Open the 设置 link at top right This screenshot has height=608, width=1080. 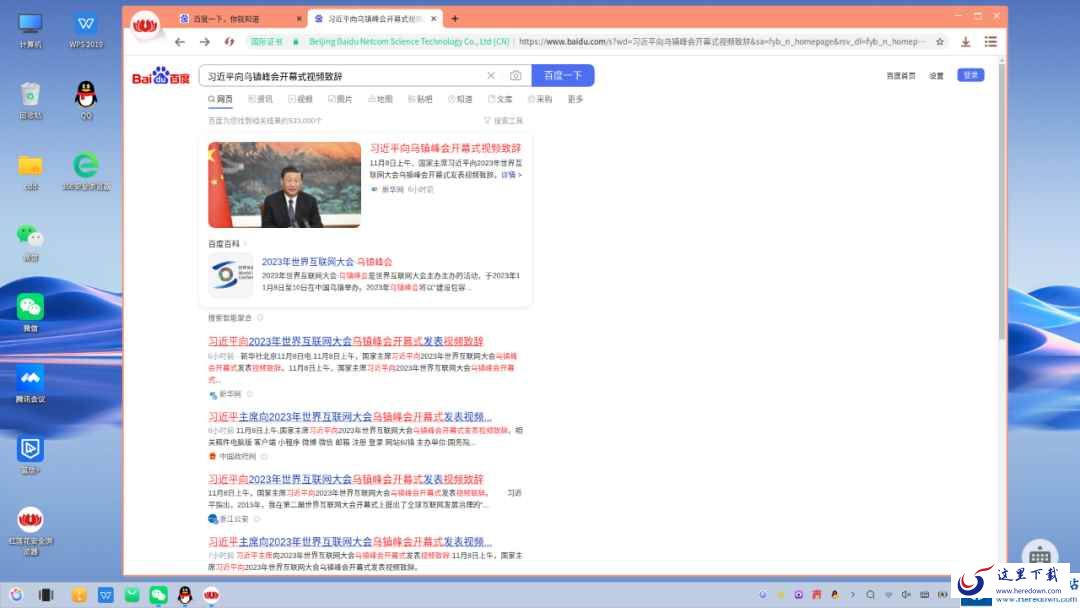pos(936,76)
